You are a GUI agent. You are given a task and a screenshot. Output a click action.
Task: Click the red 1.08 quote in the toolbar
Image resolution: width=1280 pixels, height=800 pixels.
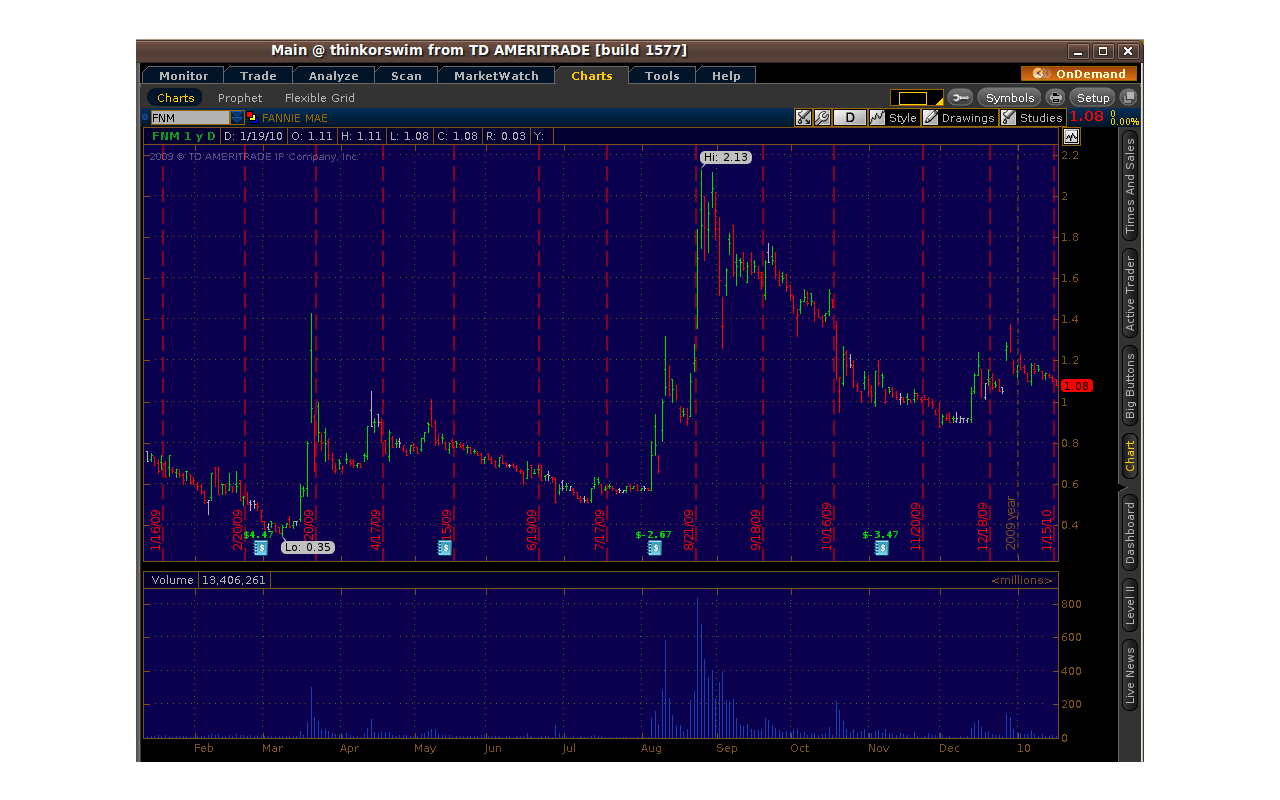1087,117
